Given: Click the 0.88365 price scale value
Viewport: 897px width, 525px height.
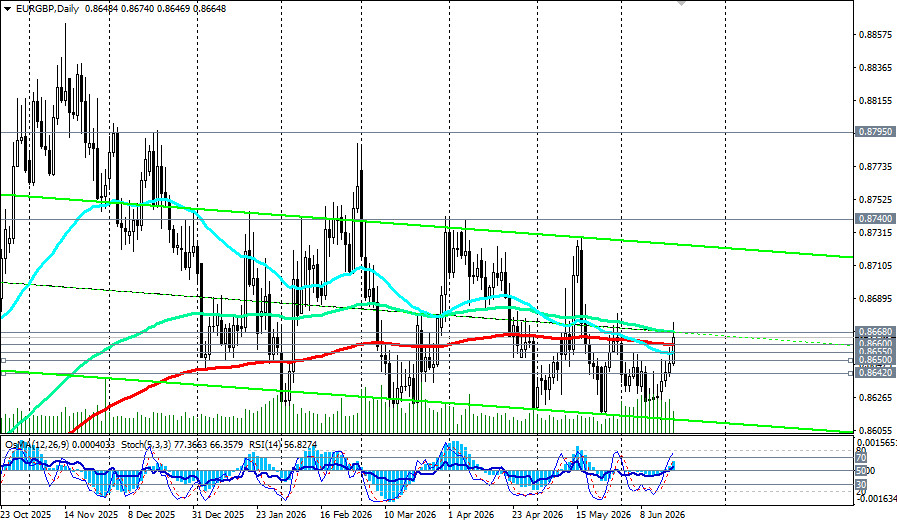Looking at the screenshot, I should tap(875, 67).
